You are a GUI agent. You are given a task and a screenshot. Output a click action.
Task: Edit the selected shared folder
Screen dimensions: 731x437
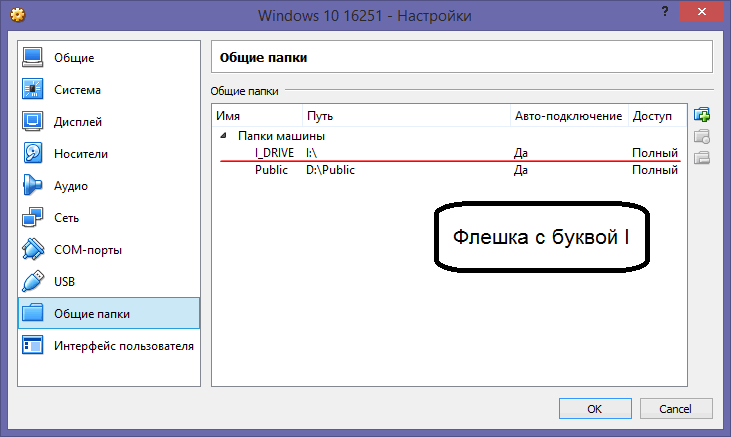point(702,136)
